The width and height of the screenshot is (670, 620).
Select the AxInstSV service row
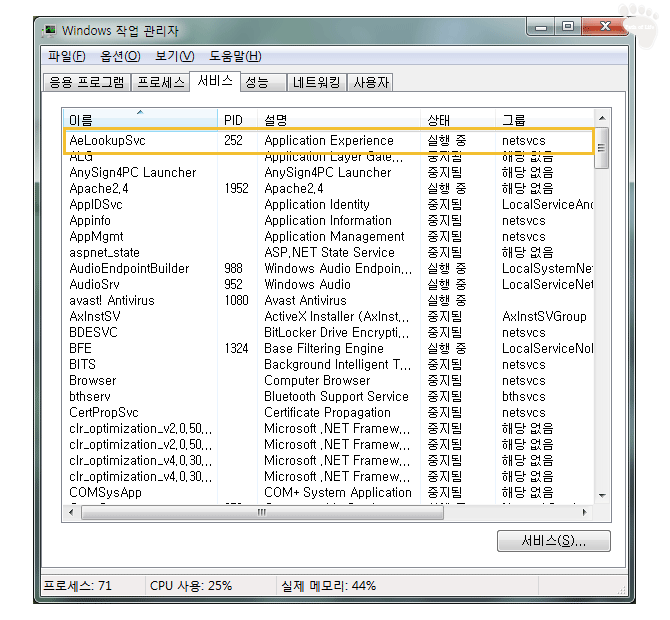[329, 317]
